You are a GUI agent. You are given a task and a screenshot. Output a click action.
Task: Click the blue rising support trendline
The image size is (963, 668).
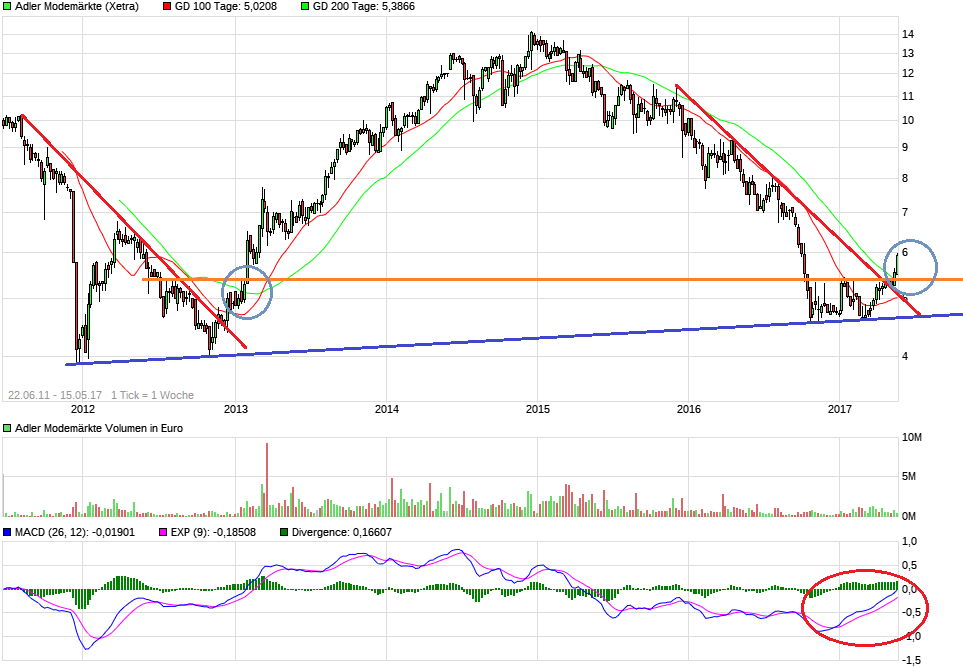click(500, 340)
